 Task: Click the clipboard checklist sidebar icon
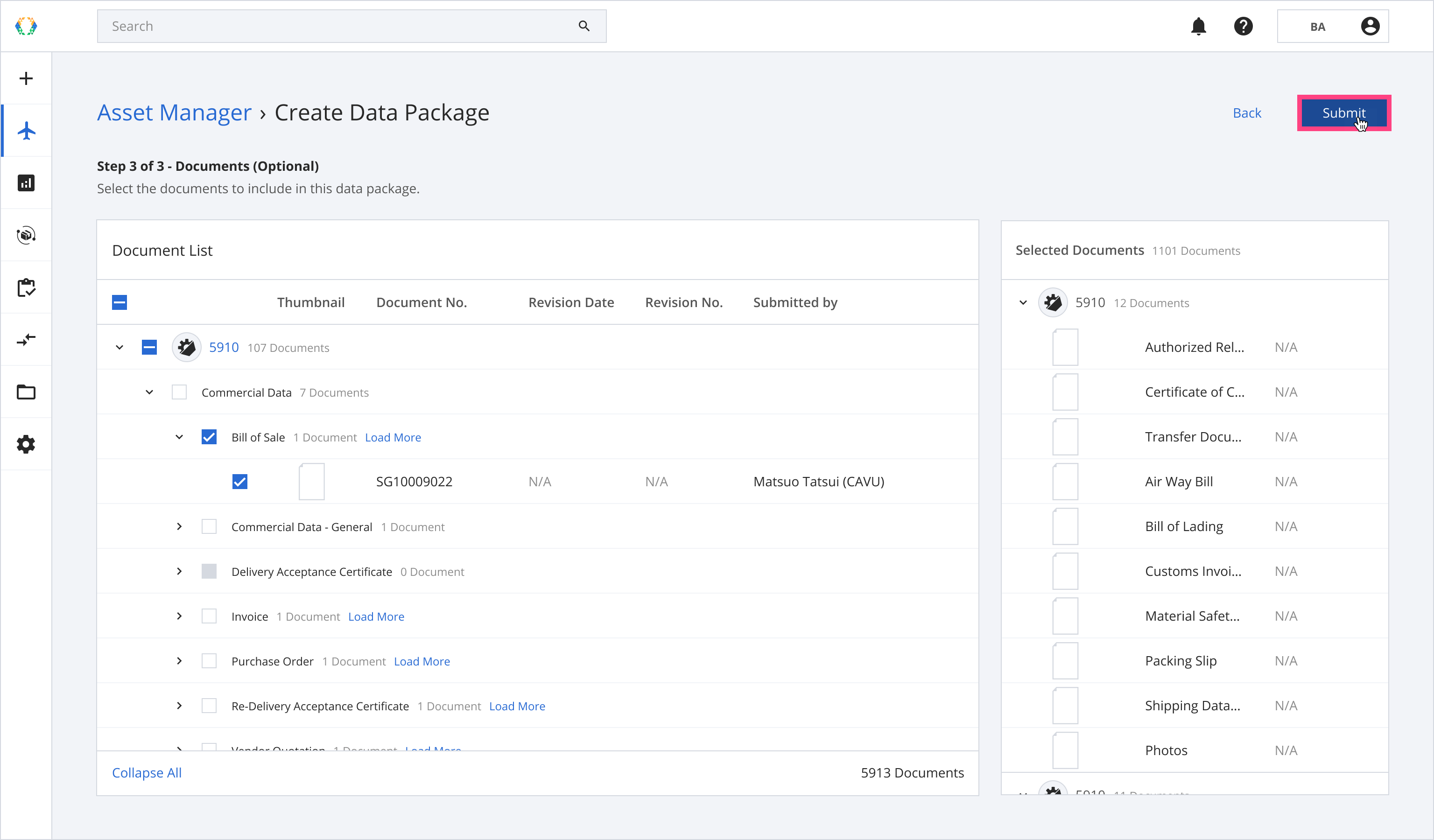click(x=26, y=288)
